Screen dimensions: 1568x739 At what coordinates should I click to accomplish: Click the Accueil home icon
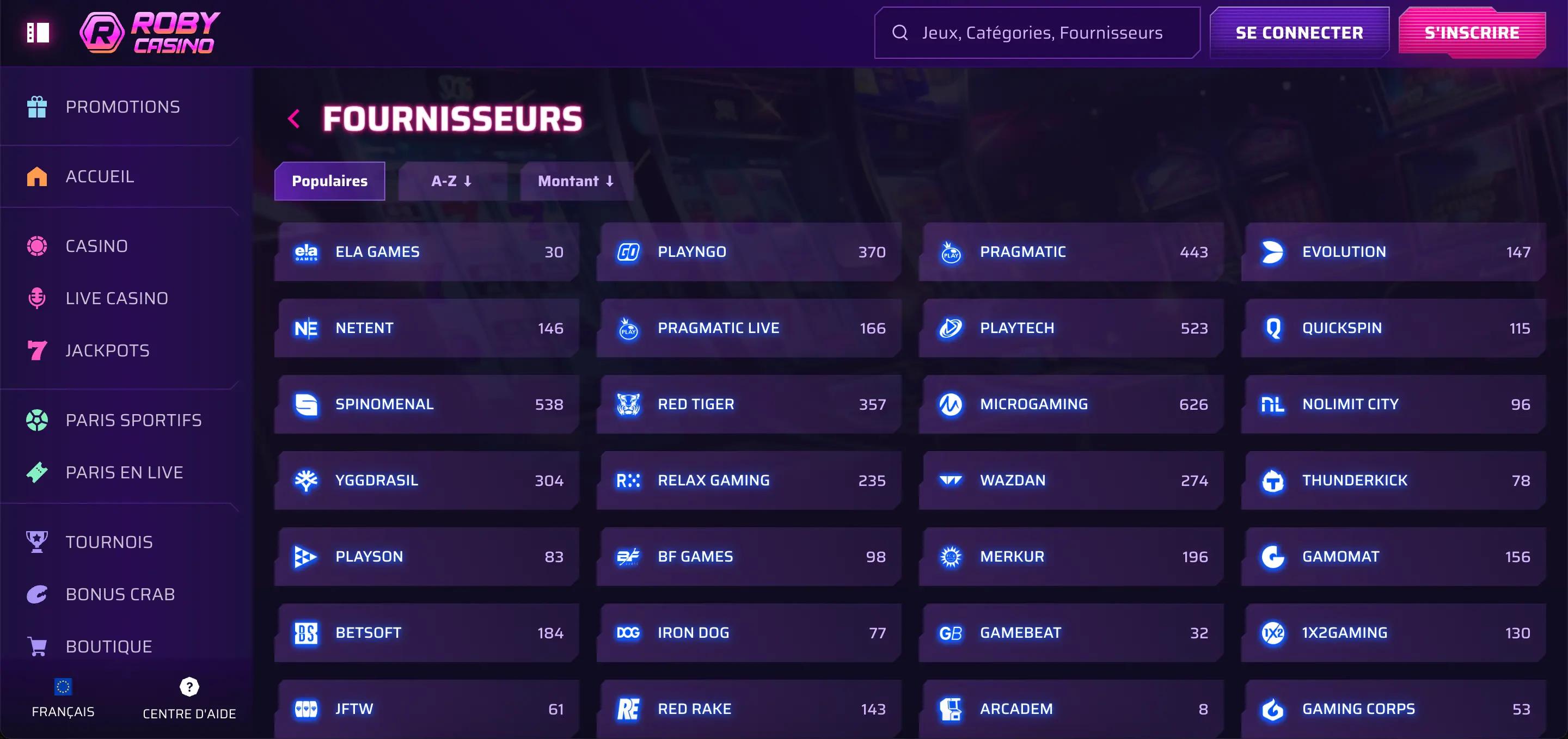coord(37,176)
